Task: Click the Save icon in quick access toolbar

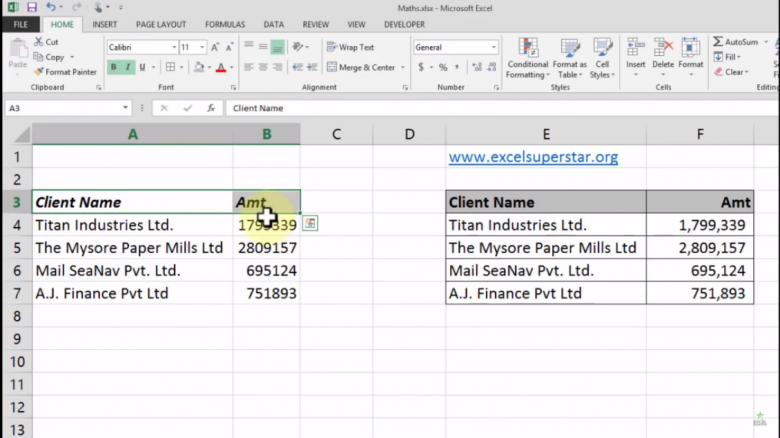Action: pos(32,6)
